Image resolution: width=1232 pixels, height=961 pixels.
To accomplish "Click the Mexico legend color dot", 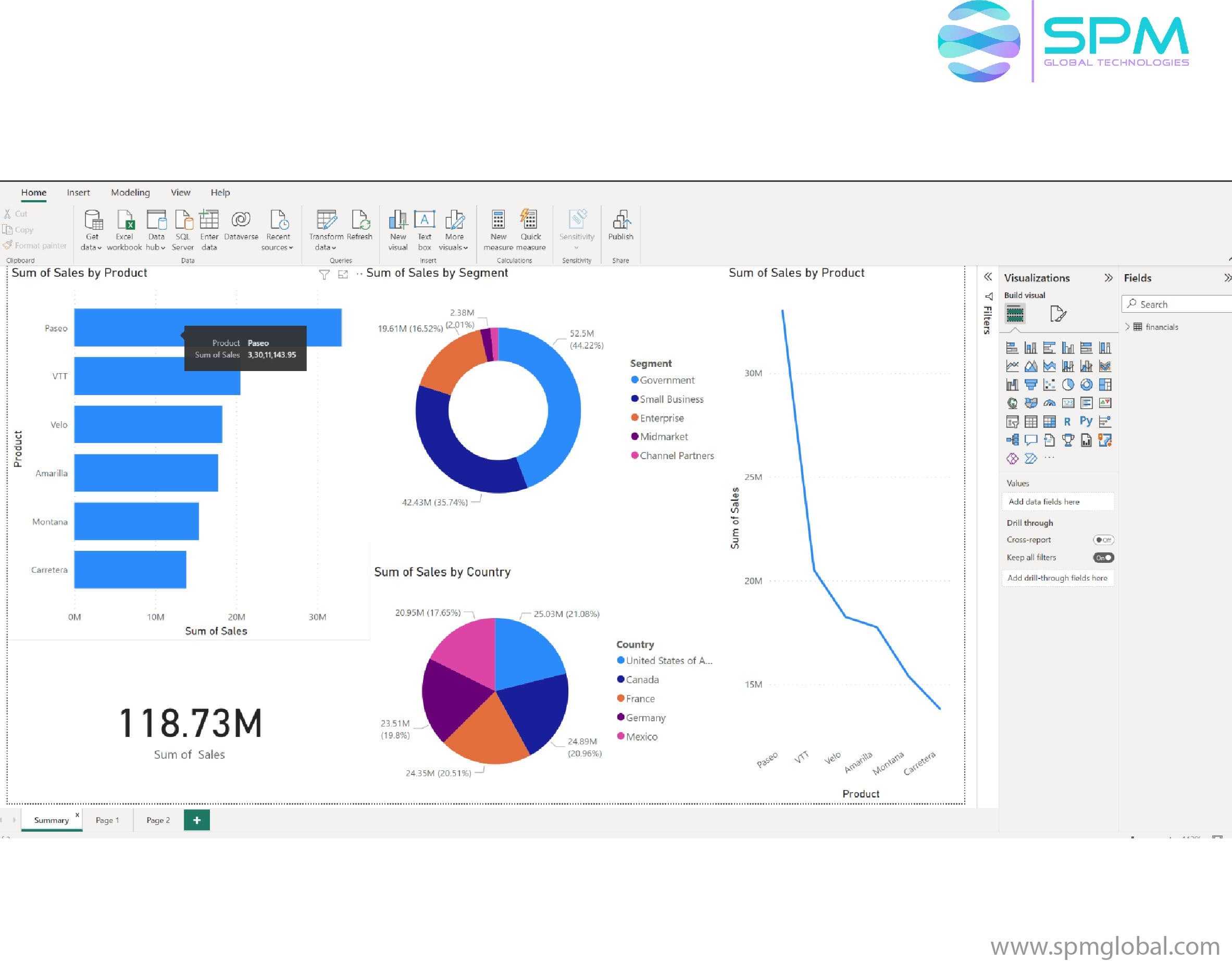I will coord(620,736).
